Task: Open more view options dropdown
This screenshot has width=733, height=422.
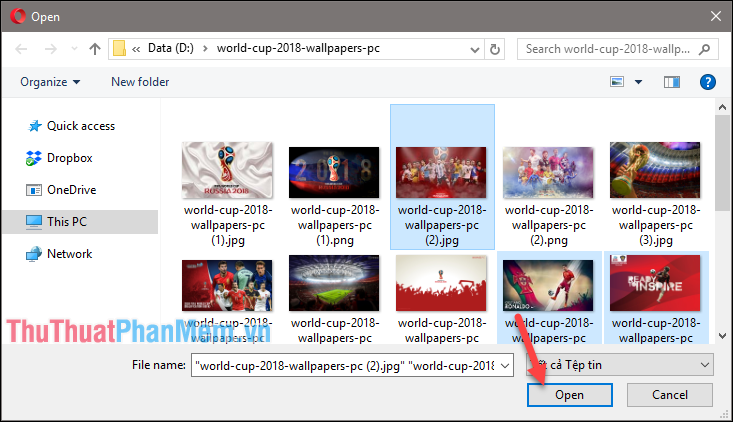Action: 638,82
